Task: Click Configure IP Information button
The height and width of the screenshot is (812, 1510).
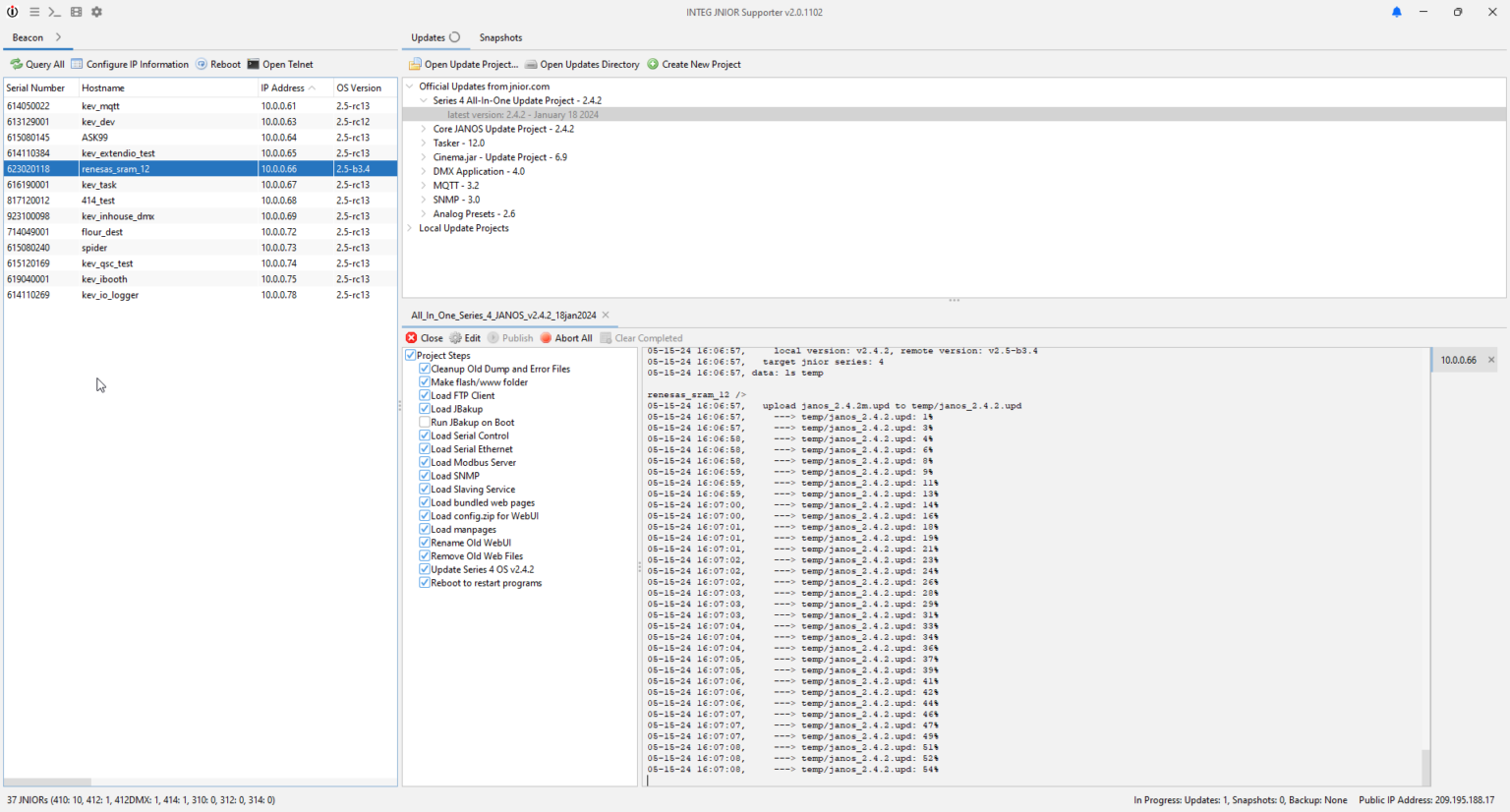Action: [130, 65]
